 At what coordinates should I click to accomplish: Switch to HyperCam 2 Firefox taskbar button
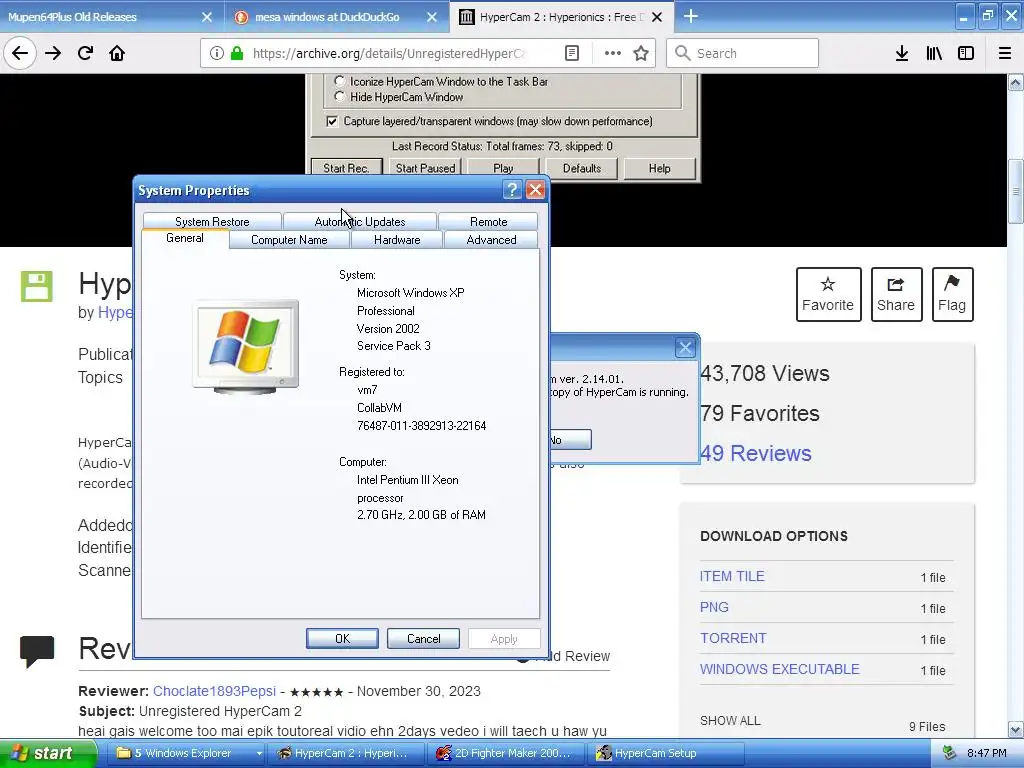coord(347,753)
